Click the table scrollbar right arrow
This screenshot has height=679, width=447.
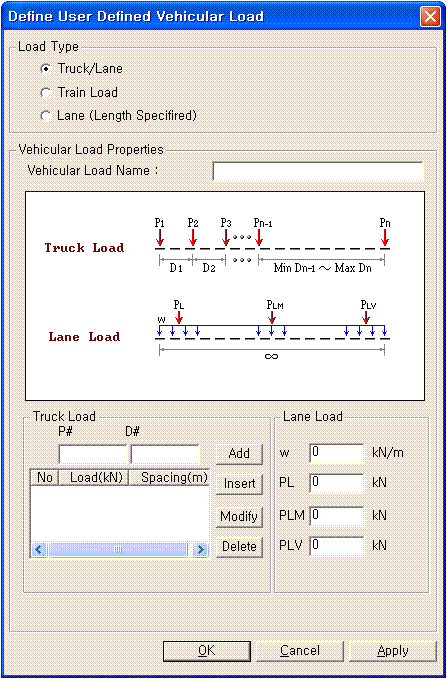tap(201, 550)
